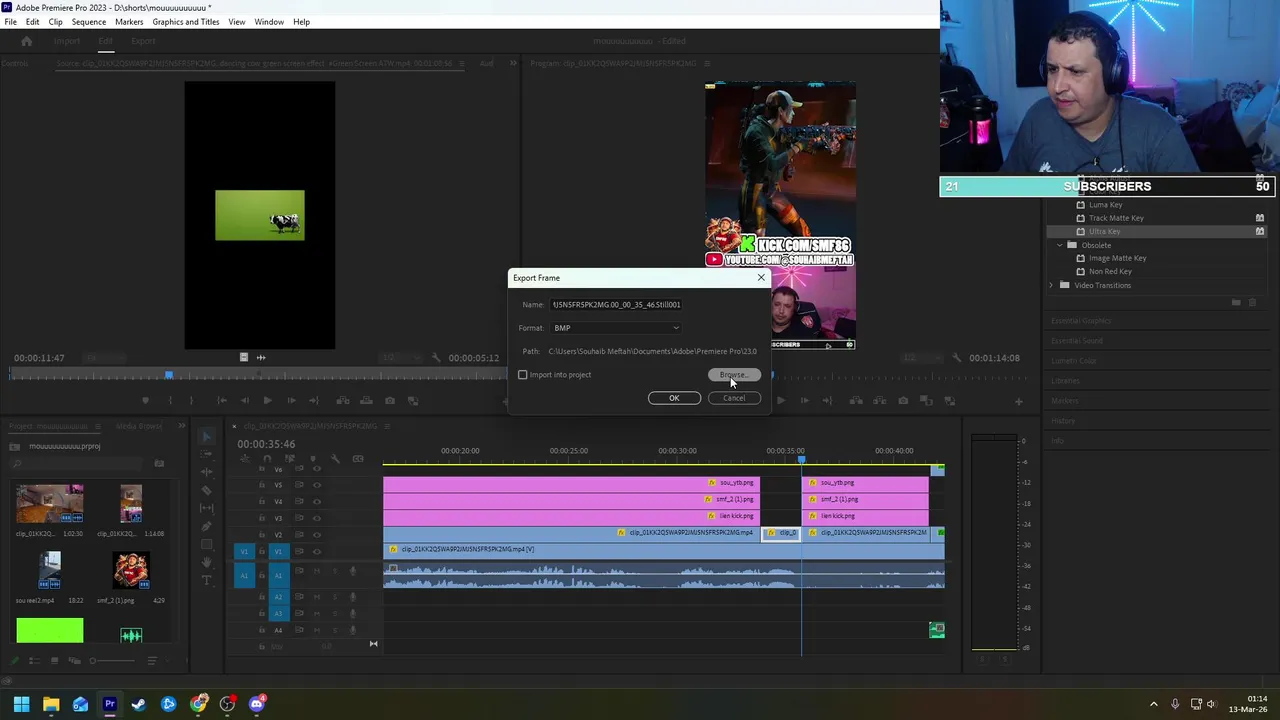
Task: Click Play button in Source monitor
Action: (267, 400)
